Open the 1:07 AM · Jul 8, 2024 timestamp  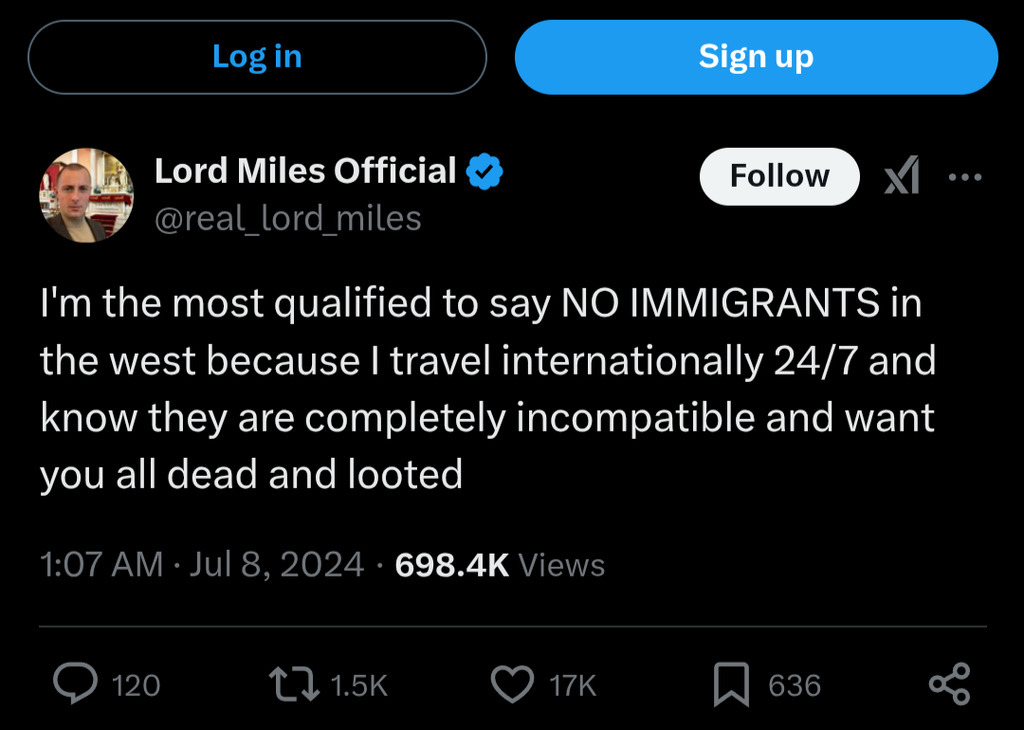pyautogui.click(x=202, y=565)
